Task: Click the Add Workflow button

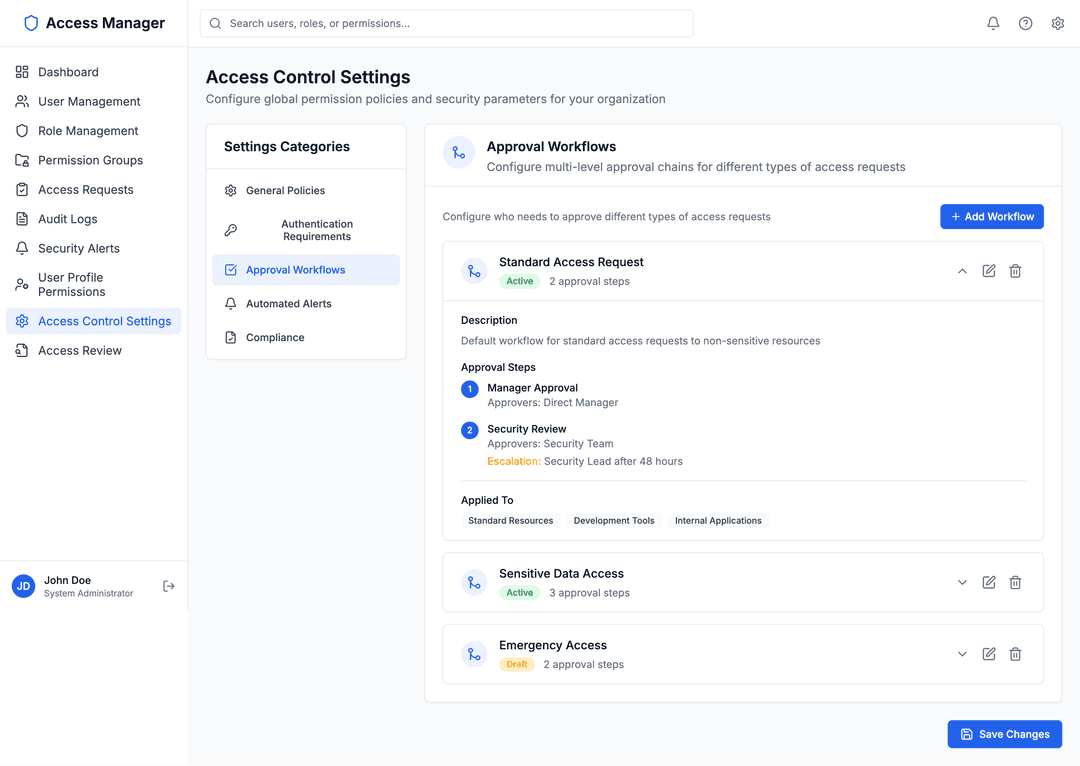Action: (991, 217)
